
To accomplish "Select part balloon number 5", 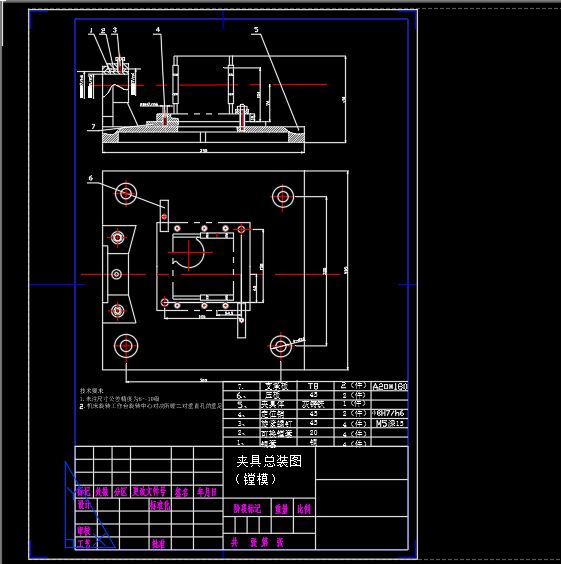I will [x=256, y=30].
